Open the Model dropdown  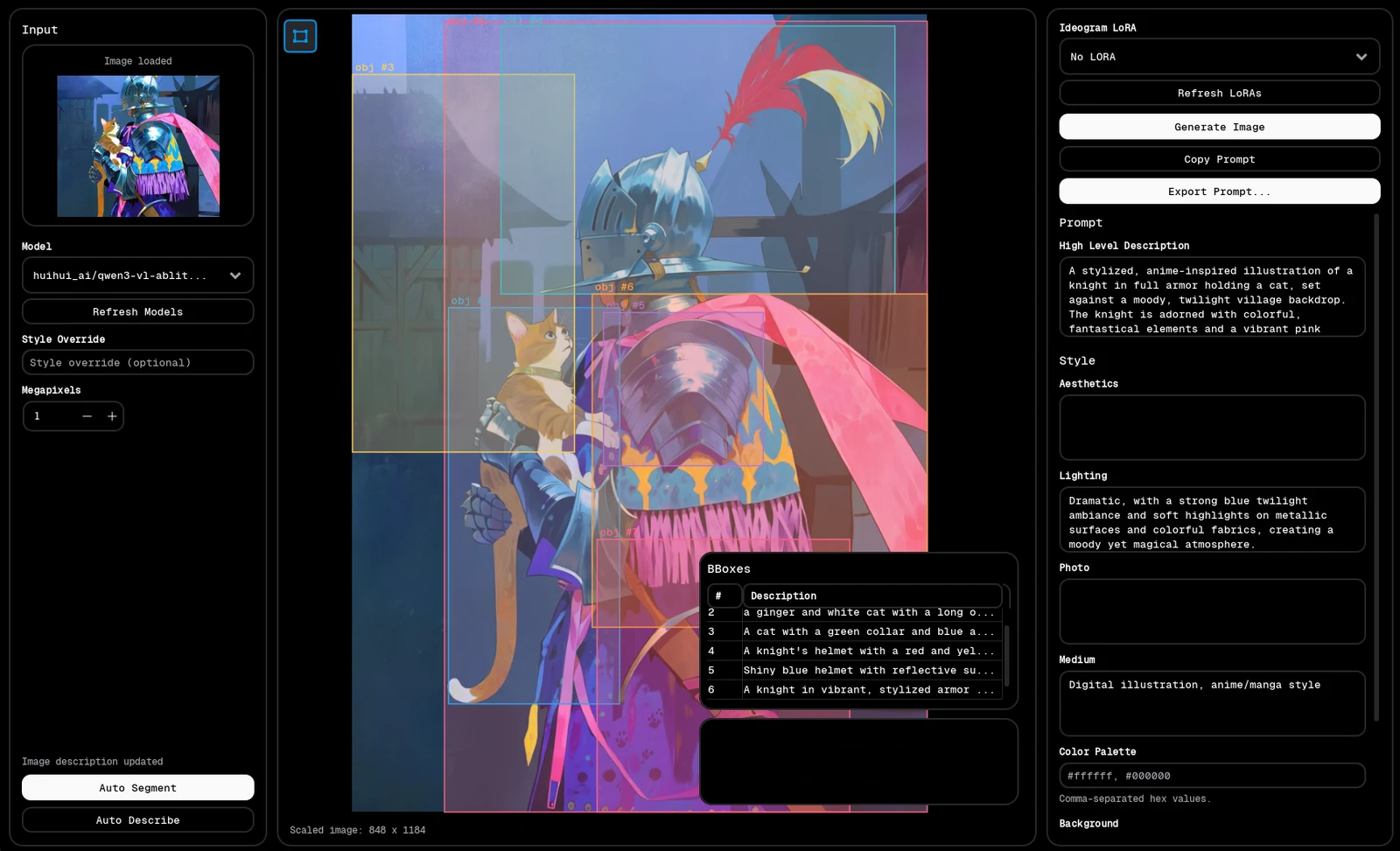point(138,276)
